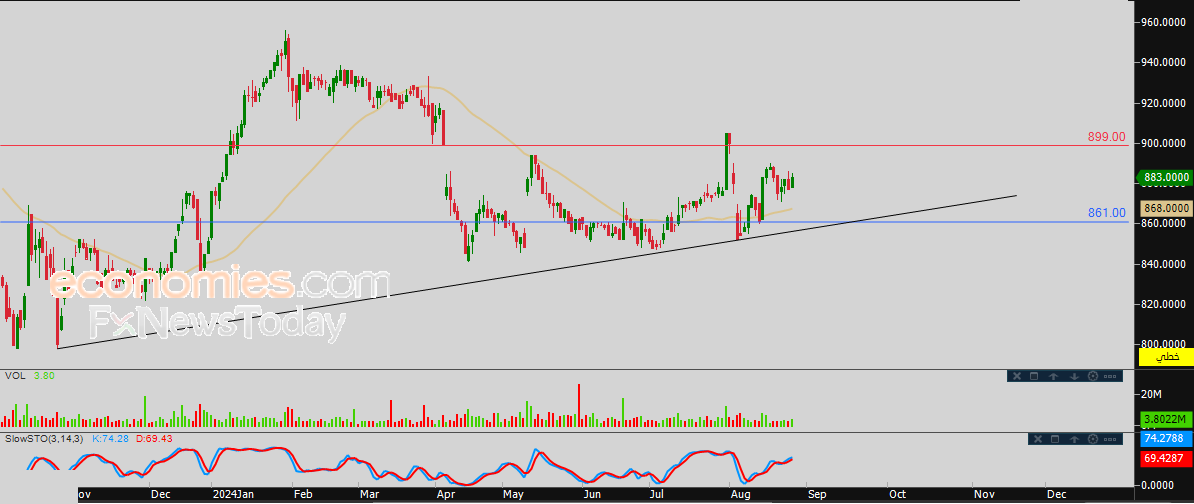This screenshot has height=504, width=1194.
Task: Click the Sep time axis label
Action: click(816, 495)
